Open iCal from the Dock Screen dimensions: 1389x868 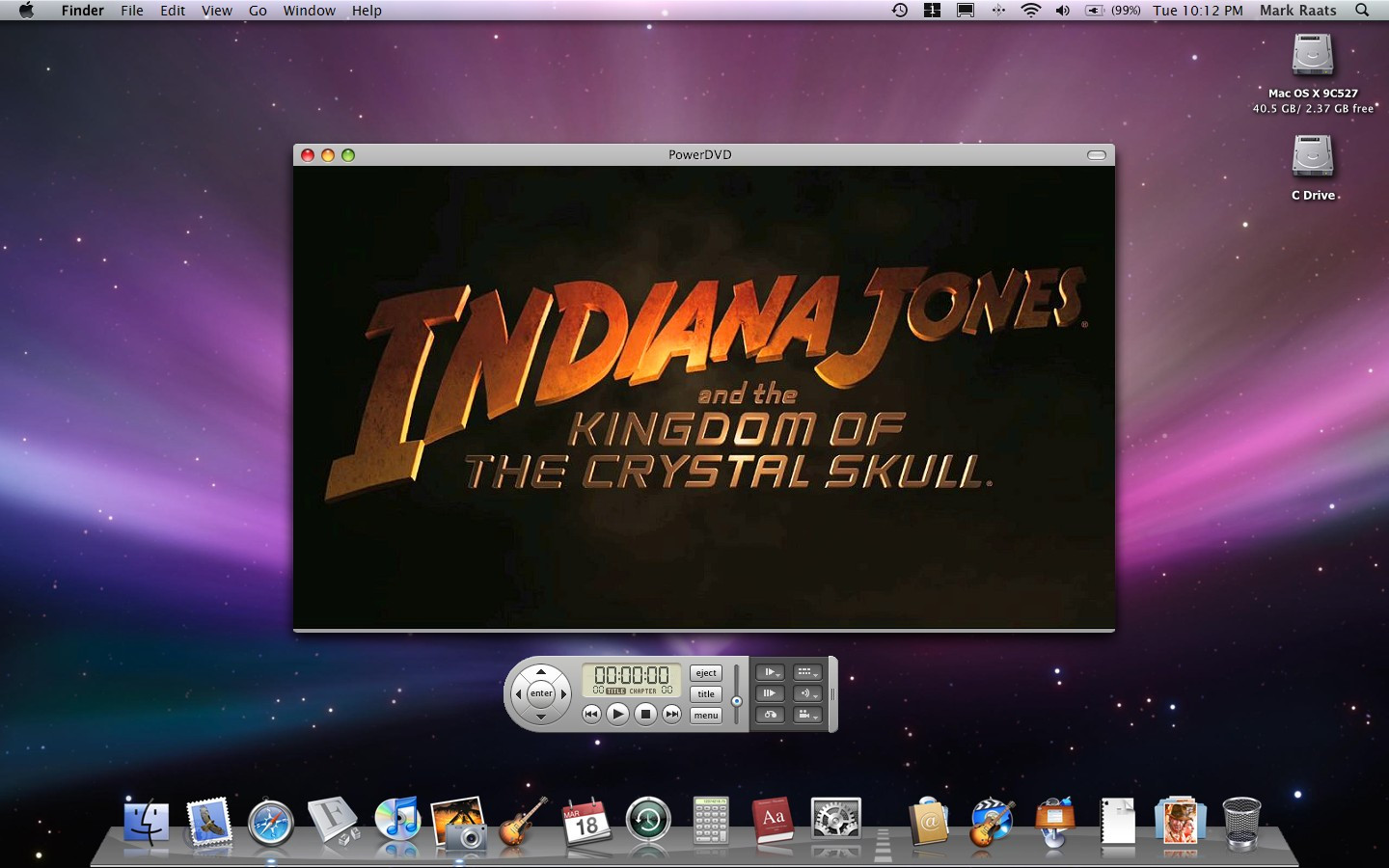coord(586,823)
